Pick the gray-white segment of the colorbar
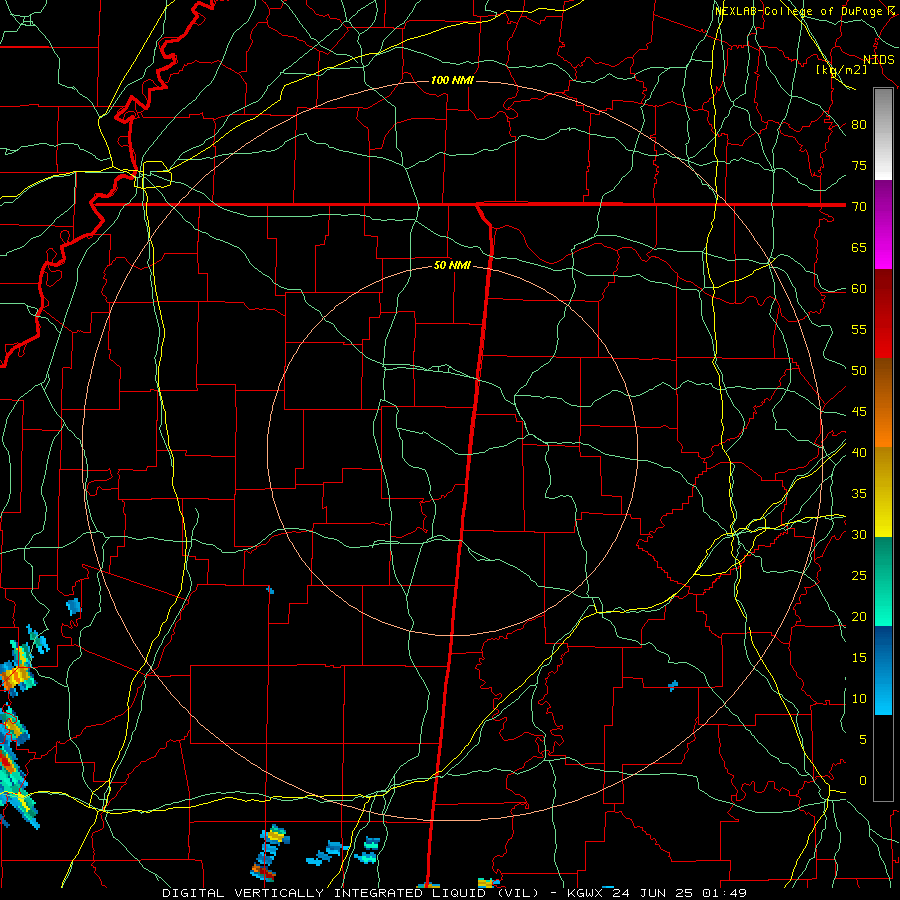 tap(883, 134)
